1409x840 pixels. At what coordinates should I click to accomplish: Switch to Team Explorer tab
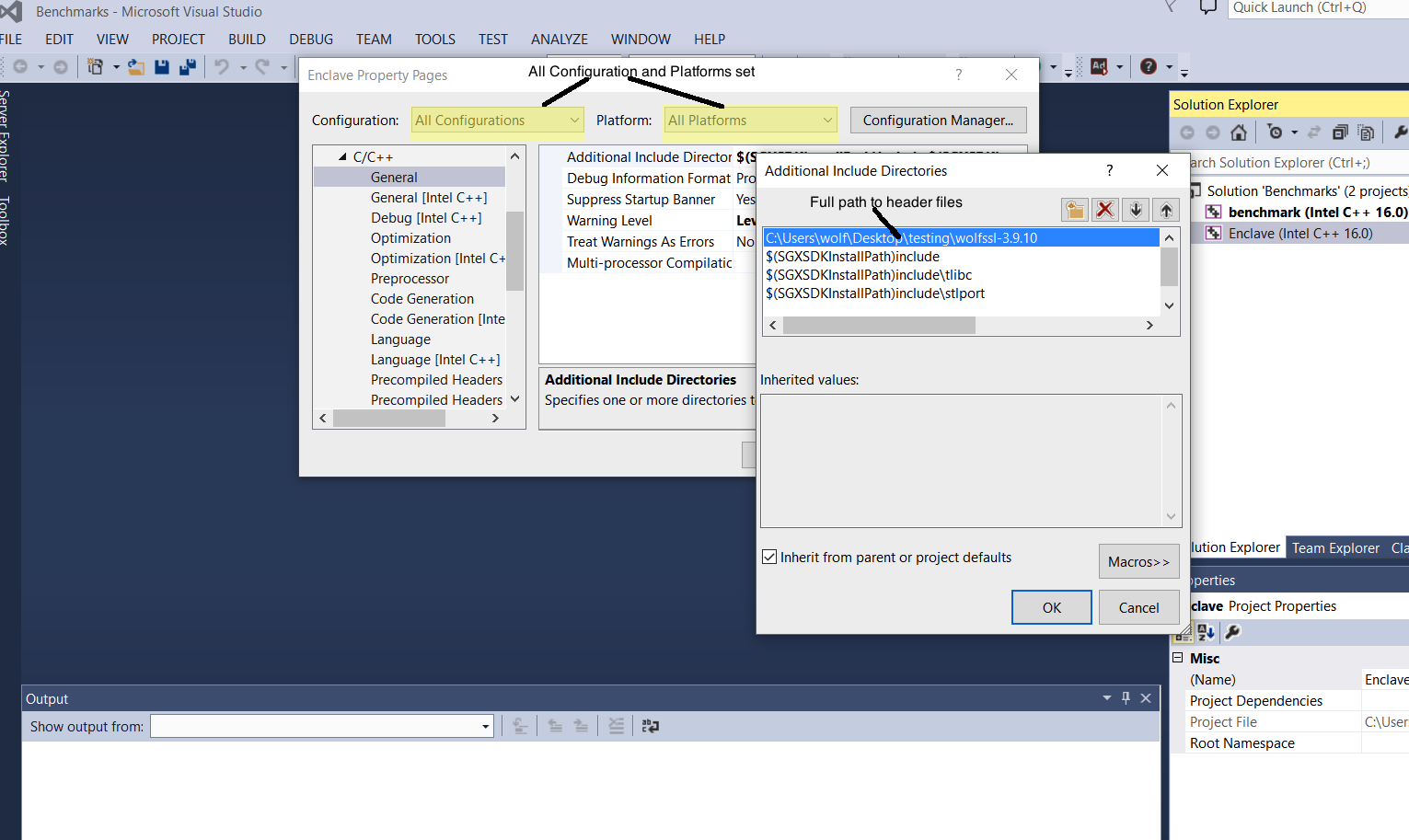click(1335, 547)
